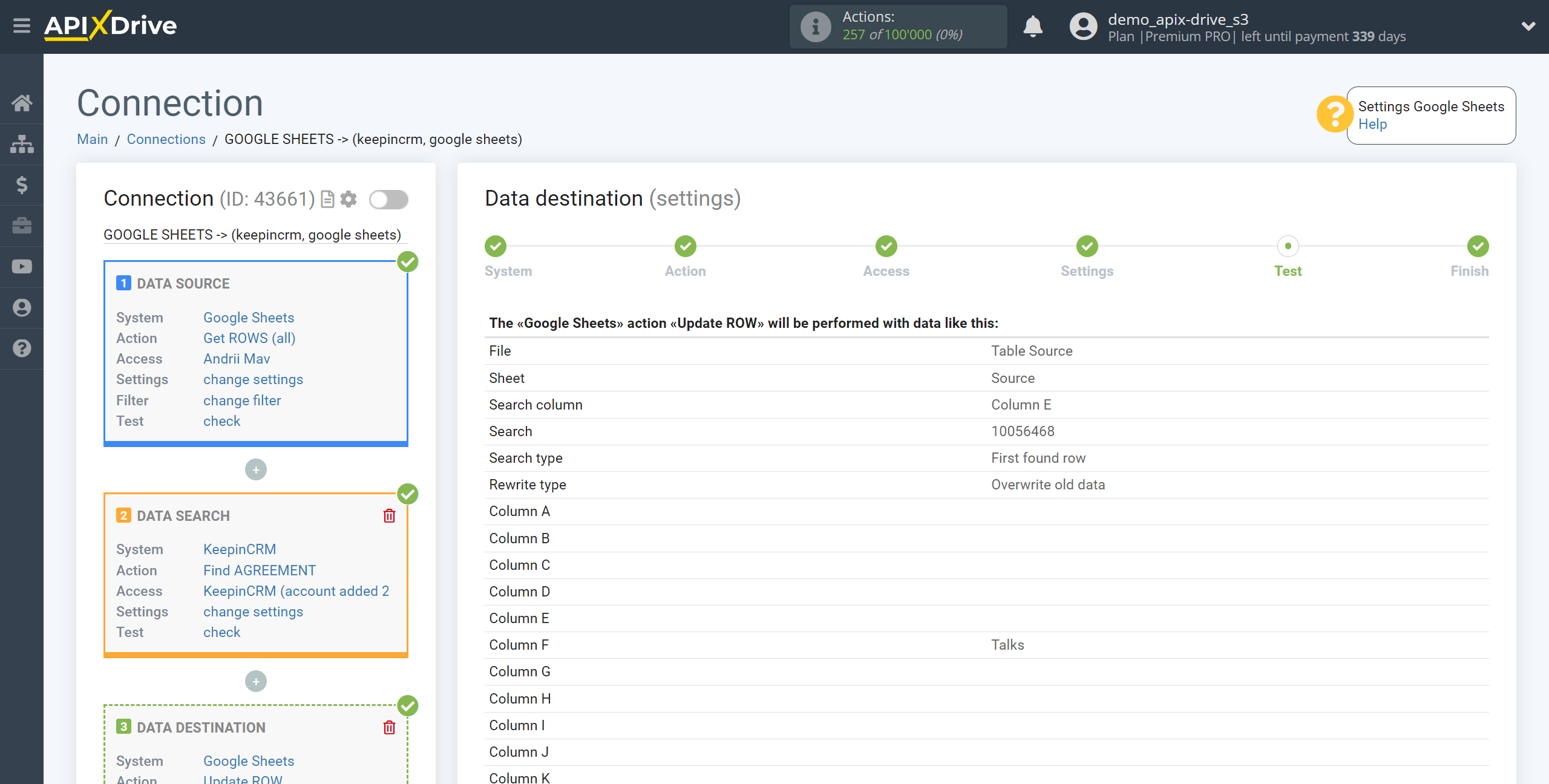Screen dimensions: 1549x784
Task: Open Google Sheets in Data Destination
Action: click(249, 761)
